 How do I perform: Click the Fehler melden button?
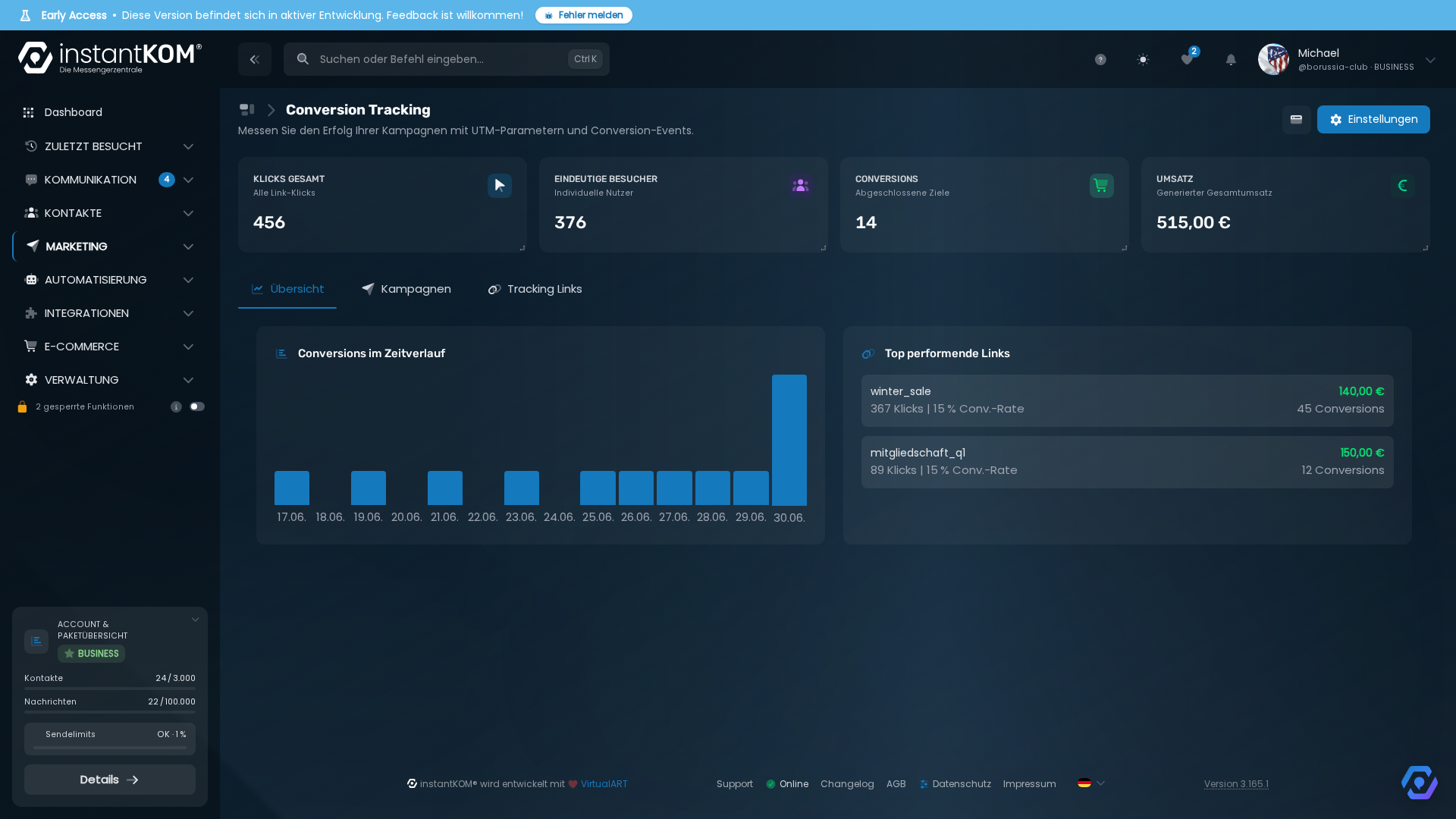tap(584, 15)
